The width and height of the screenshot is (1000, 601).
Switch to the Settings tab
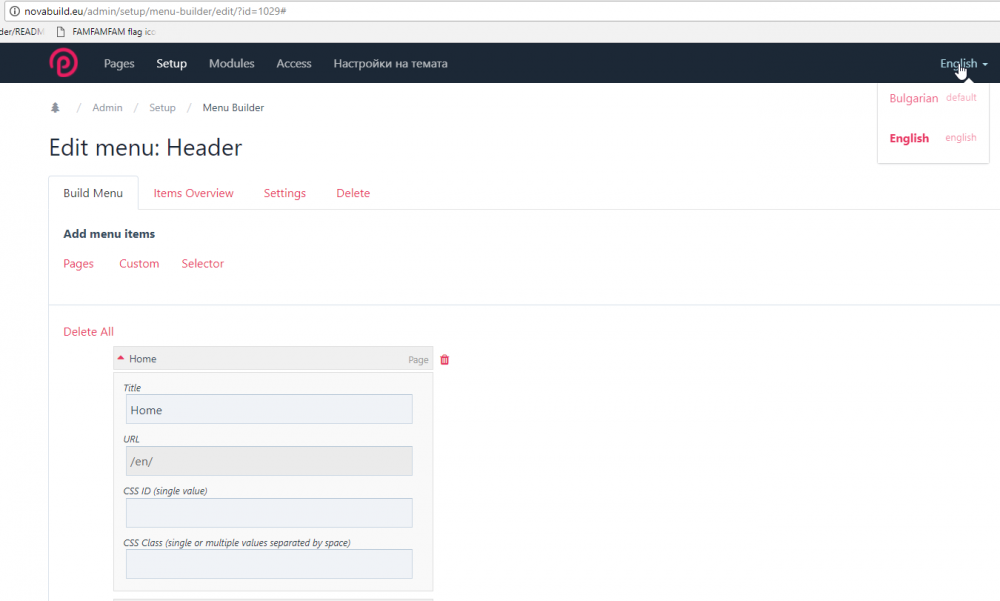point(284,193)
